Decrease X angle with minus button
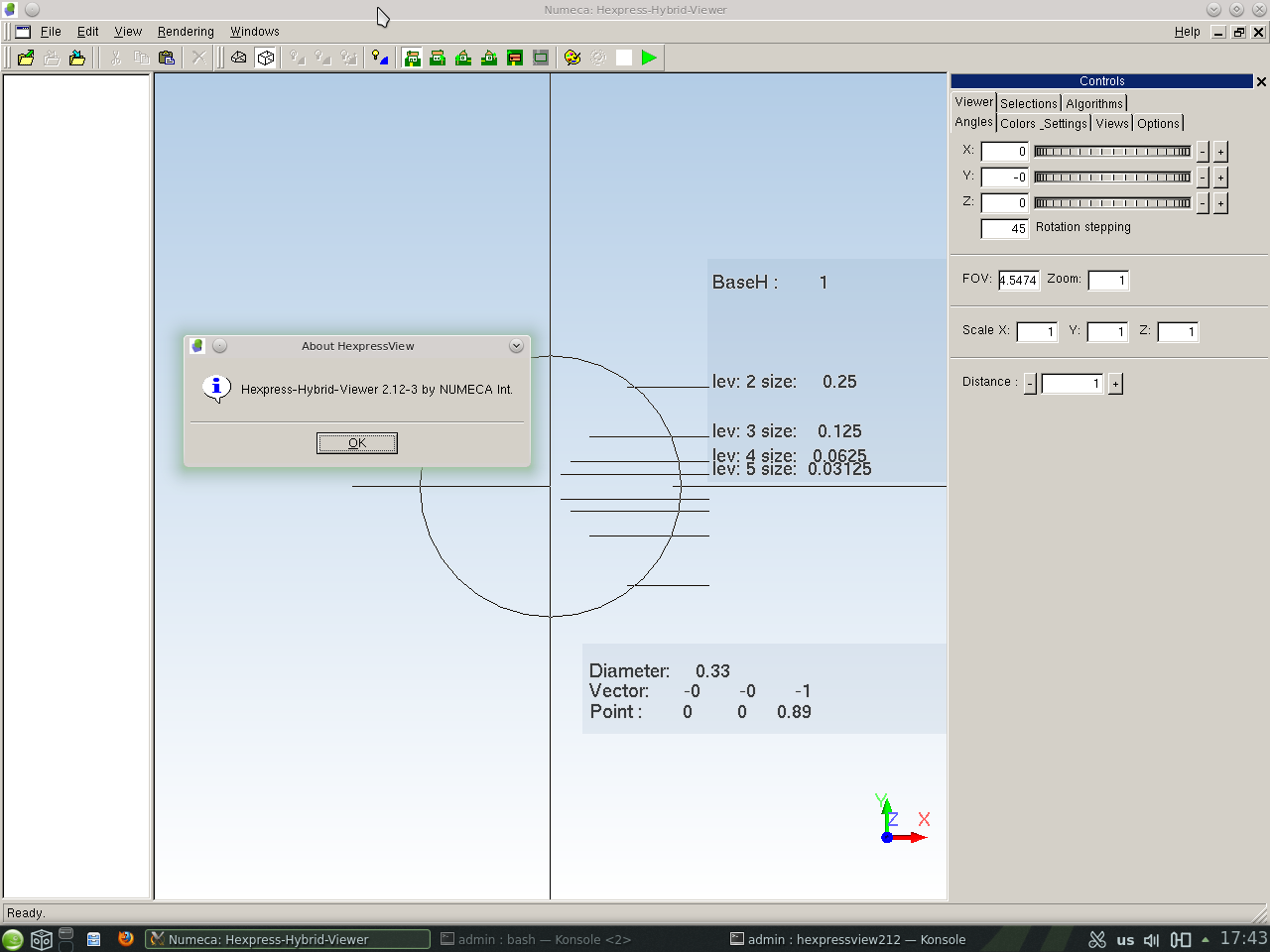The image size is (1270, 952). click(x=1203, y=152)
